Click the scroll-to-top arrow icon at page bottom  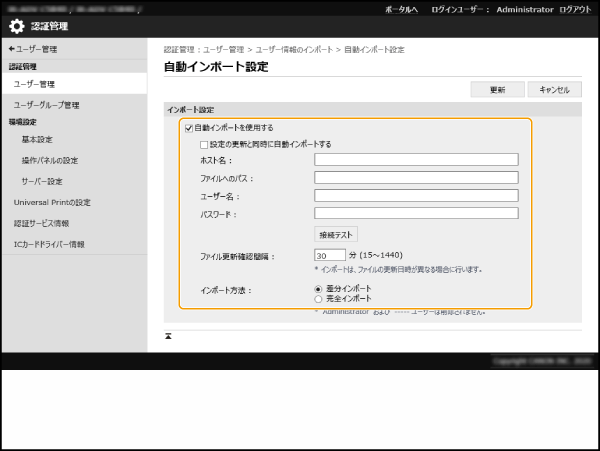tap(168, 336)
